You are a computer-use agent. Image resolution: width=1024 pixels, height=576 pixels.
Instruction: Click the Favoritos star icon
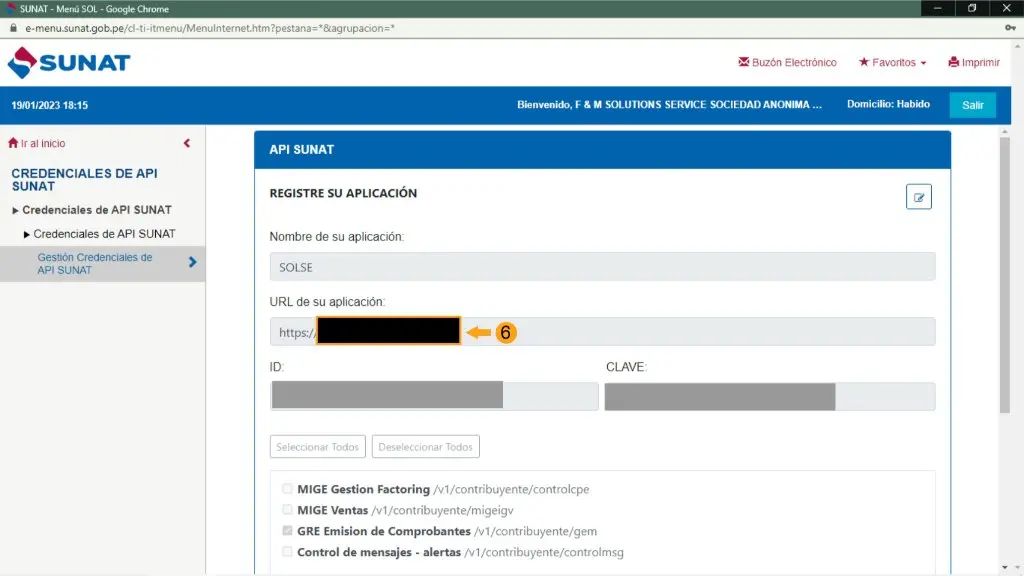pyautogui.click(x=864, y=62)
